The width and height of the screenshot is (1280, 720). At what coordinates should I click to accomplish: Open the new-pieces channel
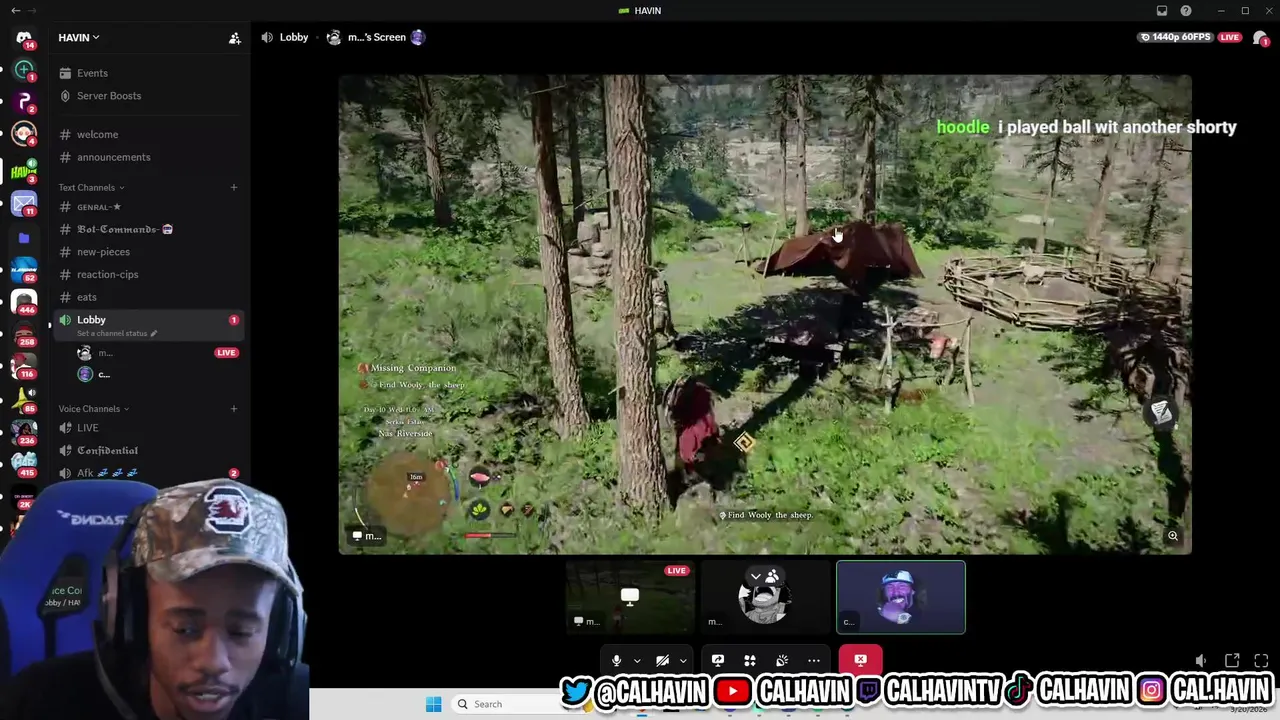point(103,252)
